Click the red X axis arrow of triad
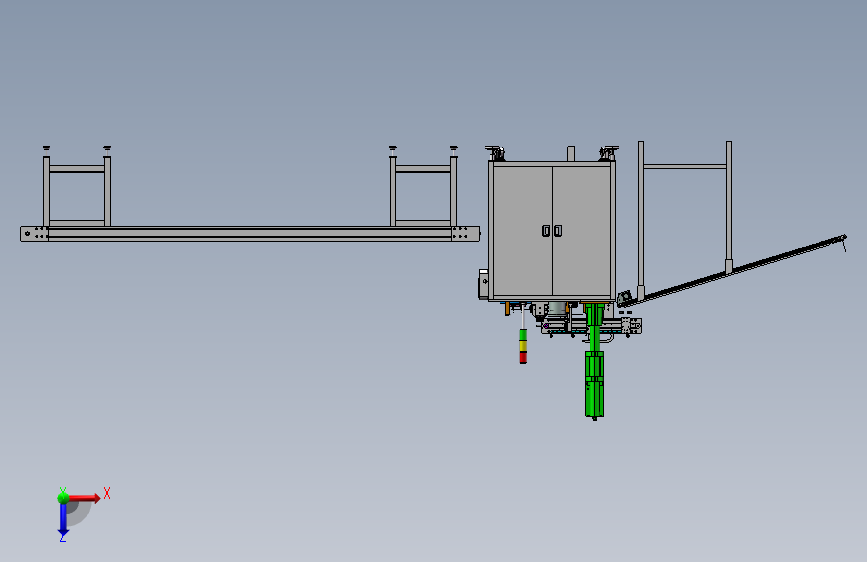Screen dimensions: 867x562 tap(85, 498)
